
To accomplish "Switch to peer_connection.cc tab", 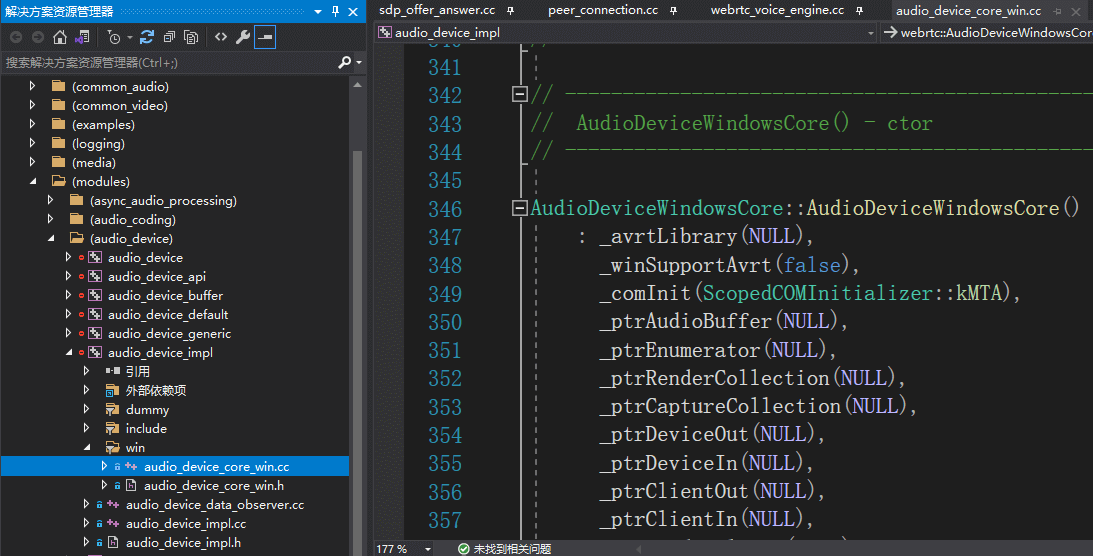I will [x=603, y=10].
